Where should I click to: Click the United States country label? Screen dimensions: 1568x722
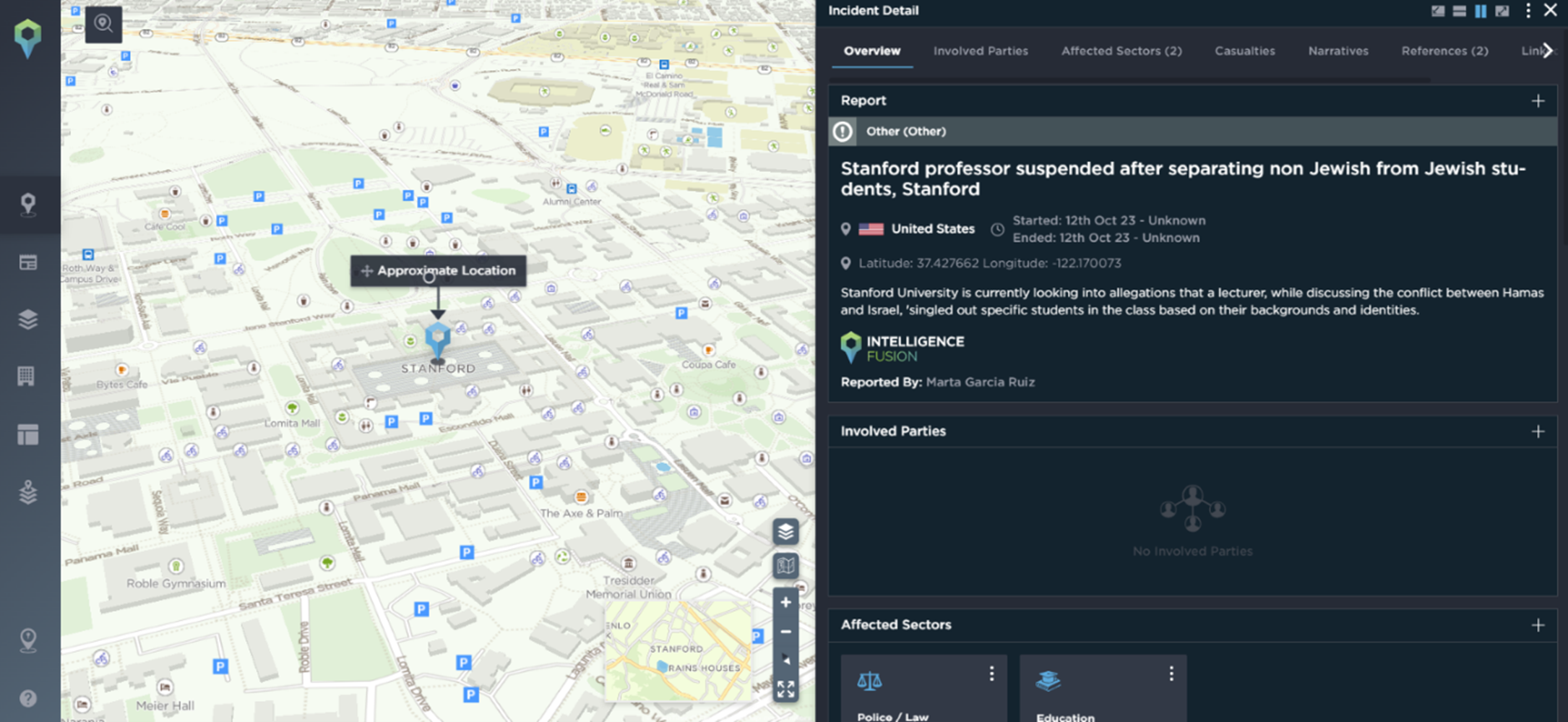933,229
